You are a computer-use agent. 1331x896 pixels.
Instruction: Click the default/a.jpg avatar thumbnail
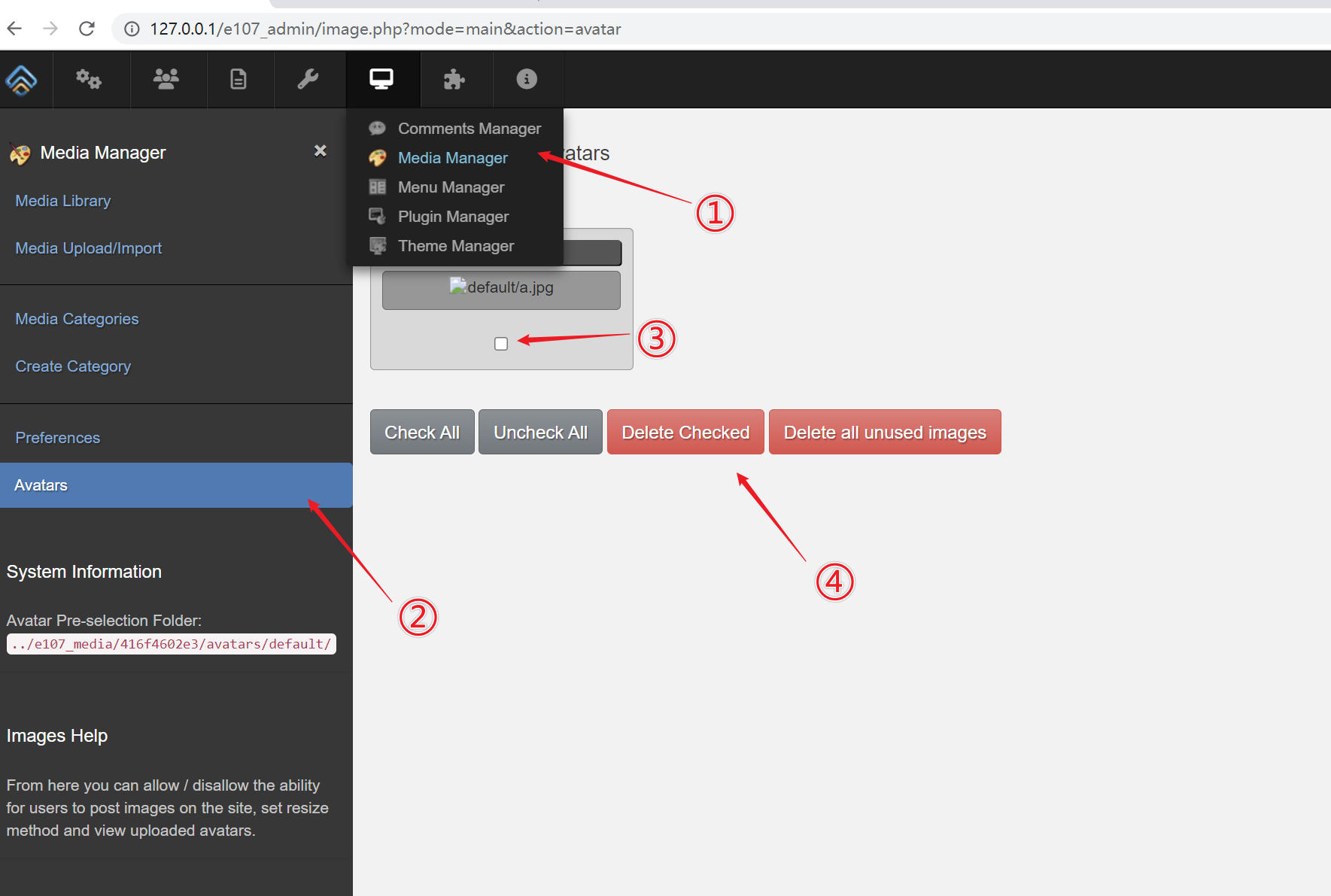click(501, 288)
